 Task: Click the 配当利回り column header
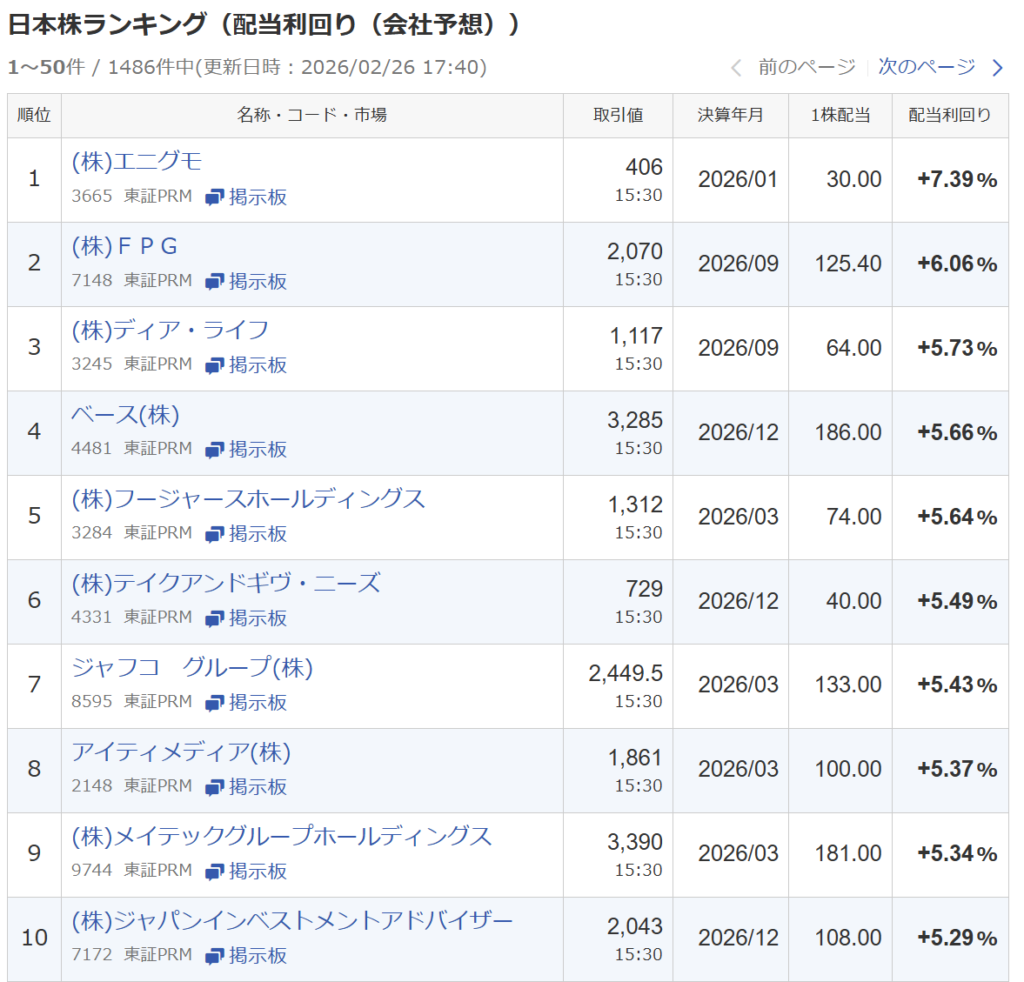[950, 115]
